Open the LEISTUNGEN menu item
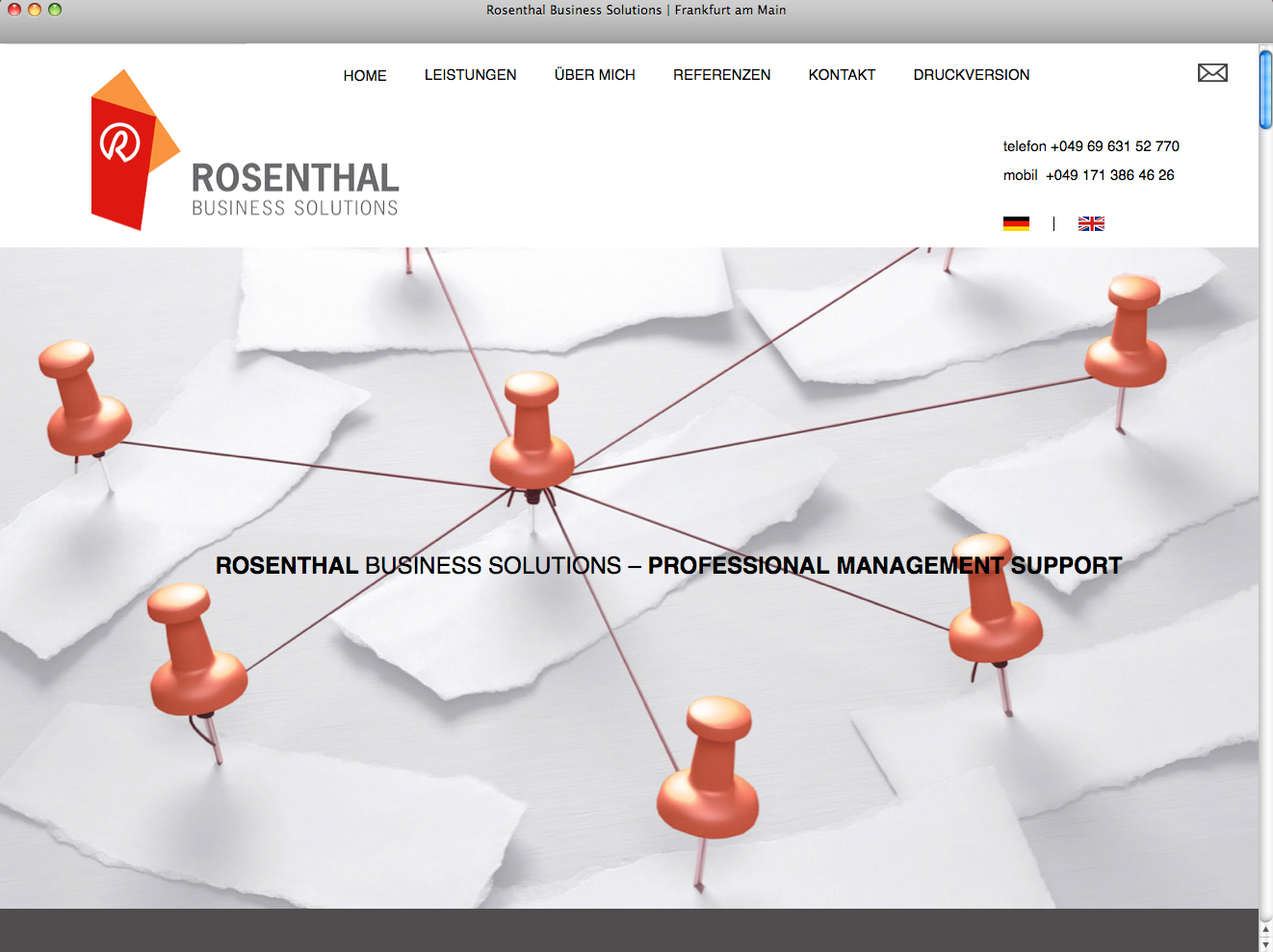This screenshot has width=1273, height=952. tap(470, 75)
